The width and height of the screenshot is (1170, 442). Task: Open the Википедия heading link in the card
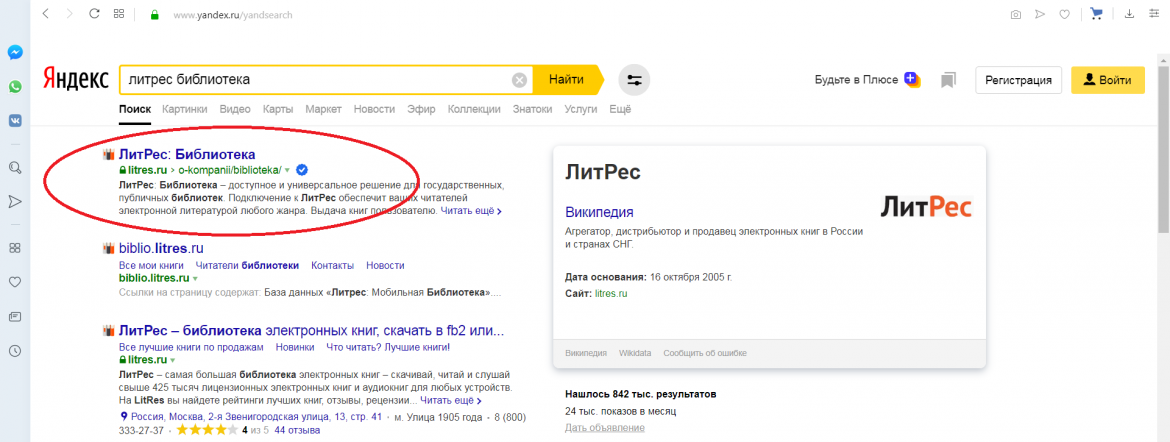tap(599, 212)
